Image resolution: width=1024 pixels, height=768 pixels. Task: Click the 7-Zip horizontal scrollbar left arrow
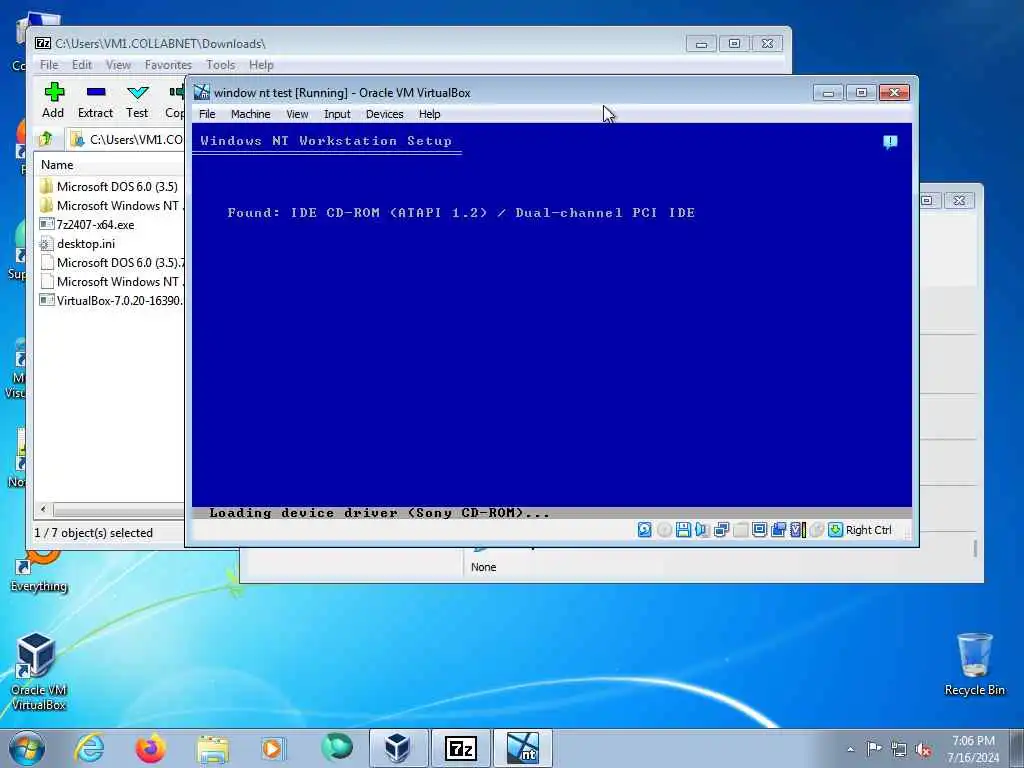tap(44, 509)
